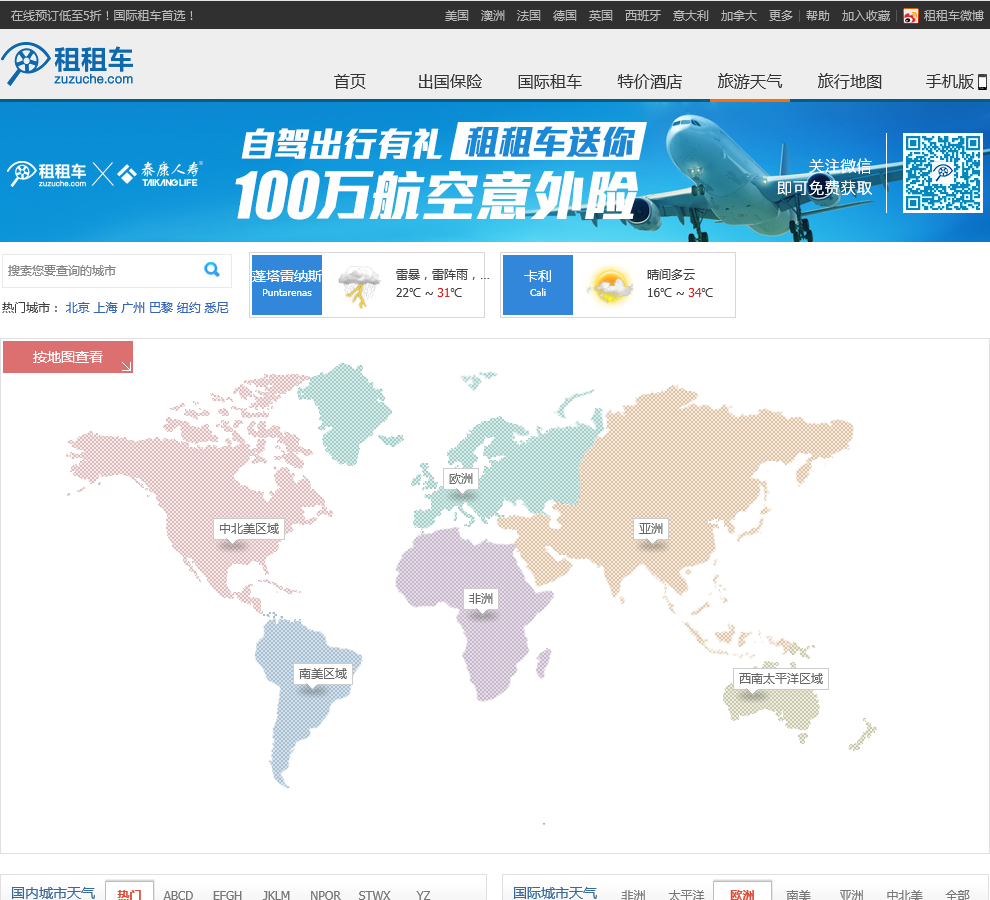The width and height of the screenshot is (990, 900).
Task: Click the 加入收藏 link
Action: pyautogui.click(x=865, y=16)
